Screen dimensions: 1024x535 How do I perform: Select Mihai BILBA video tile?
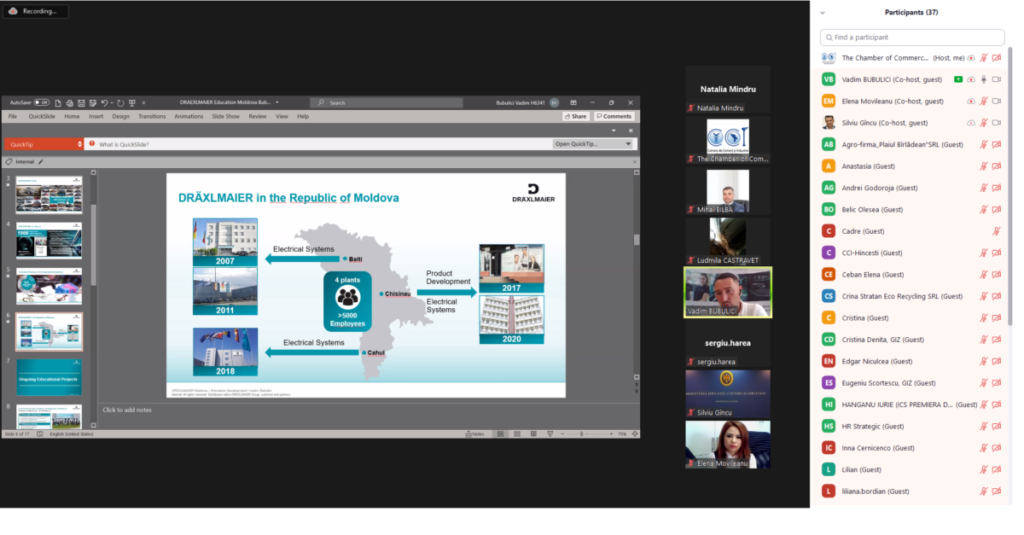(x=728, y=191)
